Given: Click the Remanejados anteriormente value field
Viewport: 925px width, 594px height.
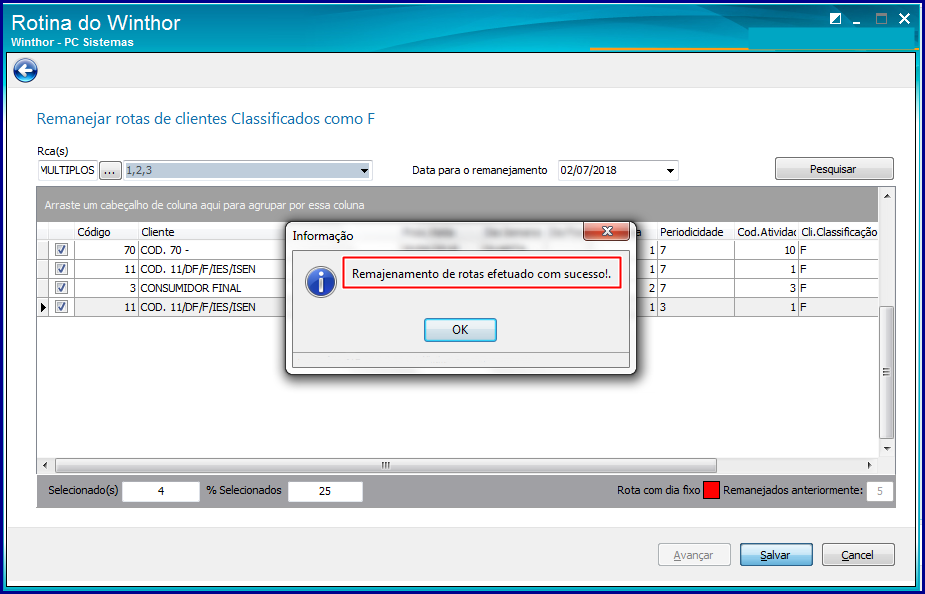Looking at the screenshot, I should (x=880, y=491).
